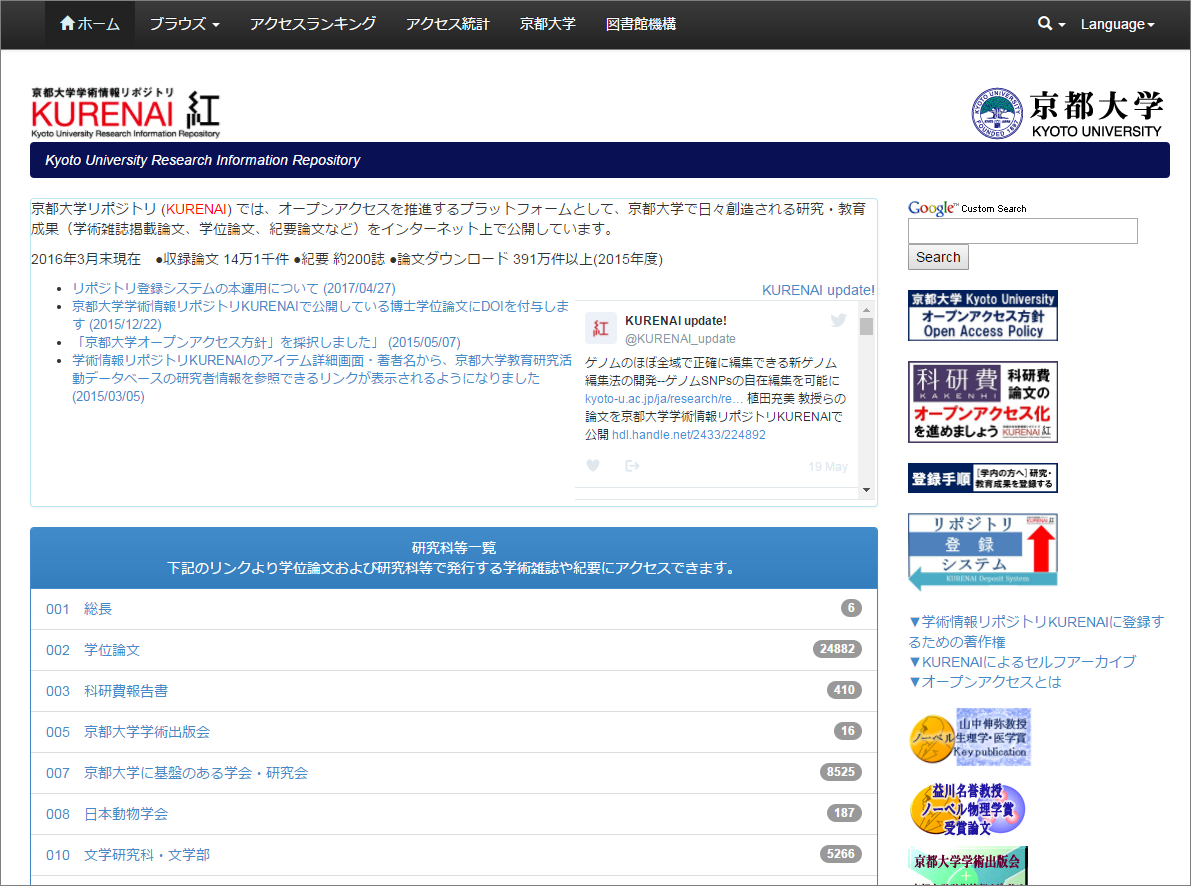Click the Twitter widget scrollbar thumb
Screen dimensions: 1191x886
click(x=866, y=327)
